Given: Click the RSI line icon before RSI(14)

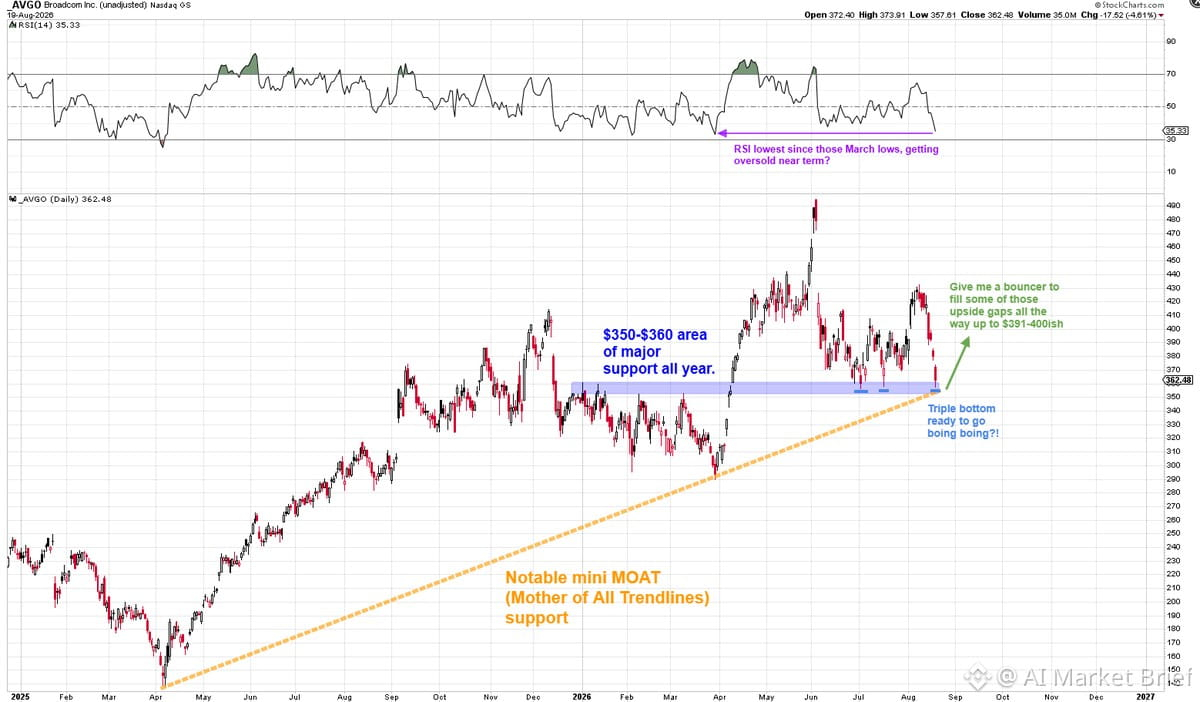Looking at the screenshot, I should pos(11,25).
